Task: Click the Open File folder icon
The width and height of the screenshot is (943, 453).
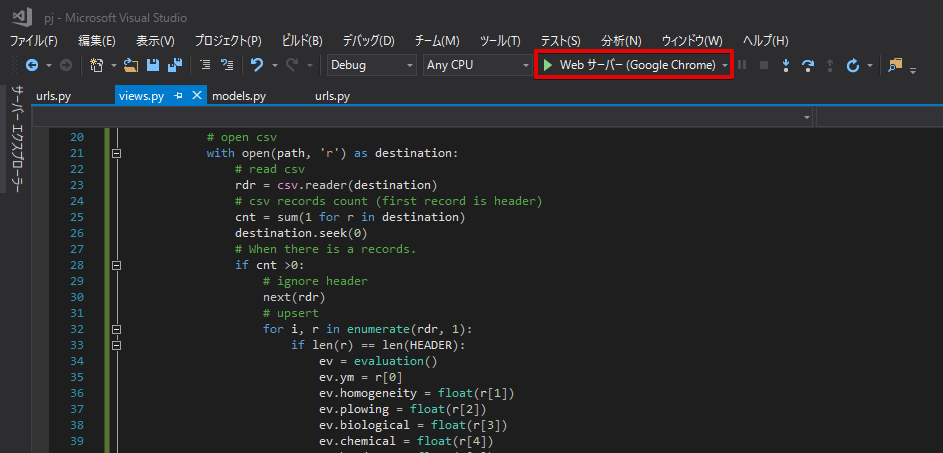Action: click(131, 65)
